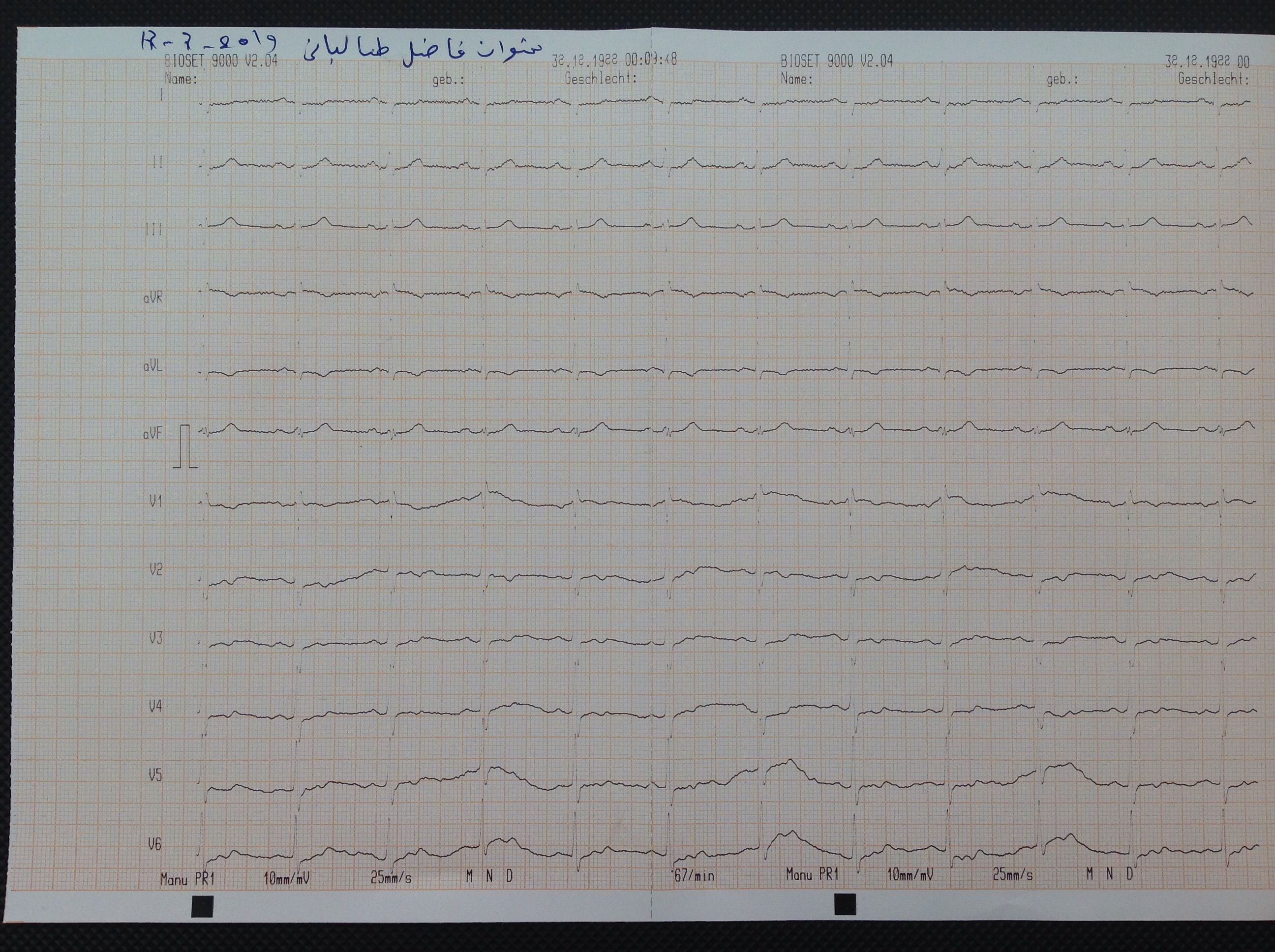
Task: Click the black square marker on the right page bottom
Action: tap(845, 904)
